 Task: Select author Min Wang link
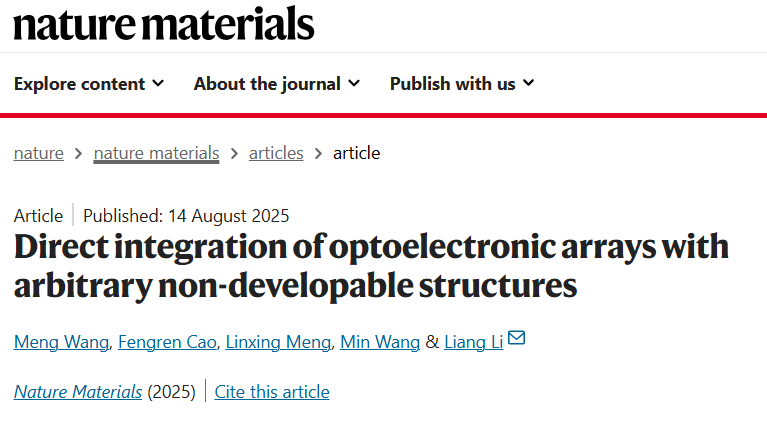coord(380,342)
